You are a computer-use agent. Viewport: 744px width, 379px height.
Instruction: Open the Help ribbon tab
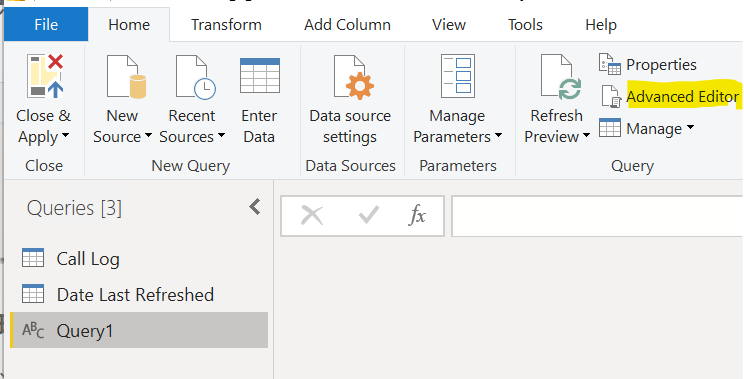coord(601,25)
